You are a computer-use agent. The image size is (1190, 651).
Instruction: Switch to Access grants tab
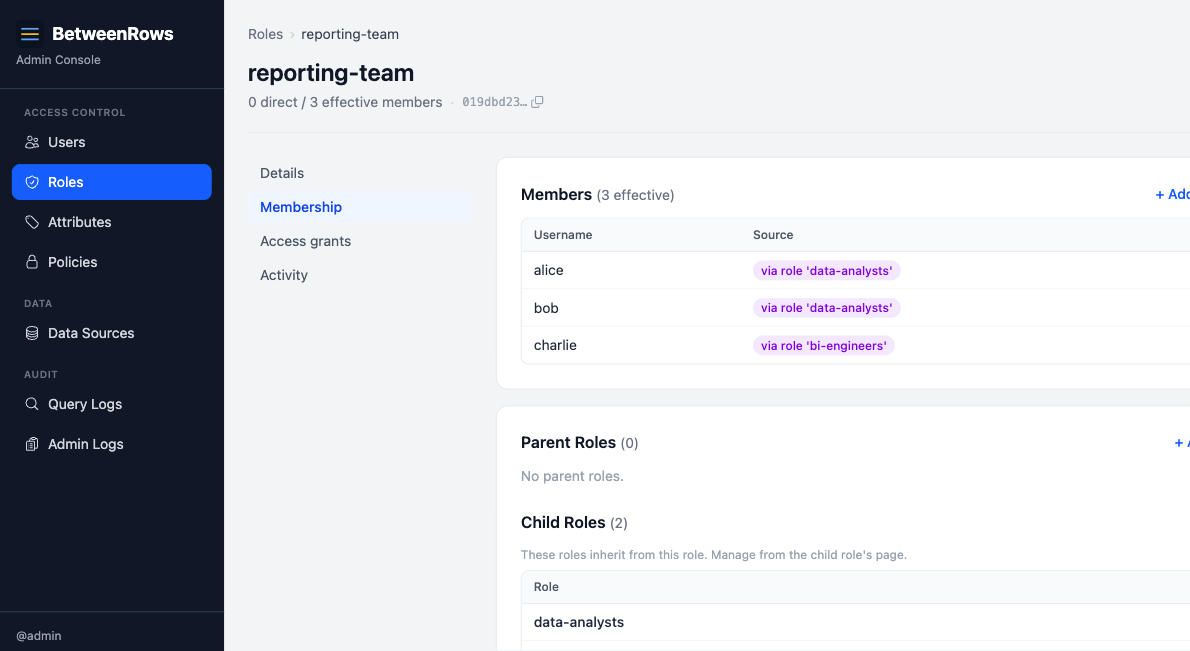pyautogui.click(x=360, y=241)
